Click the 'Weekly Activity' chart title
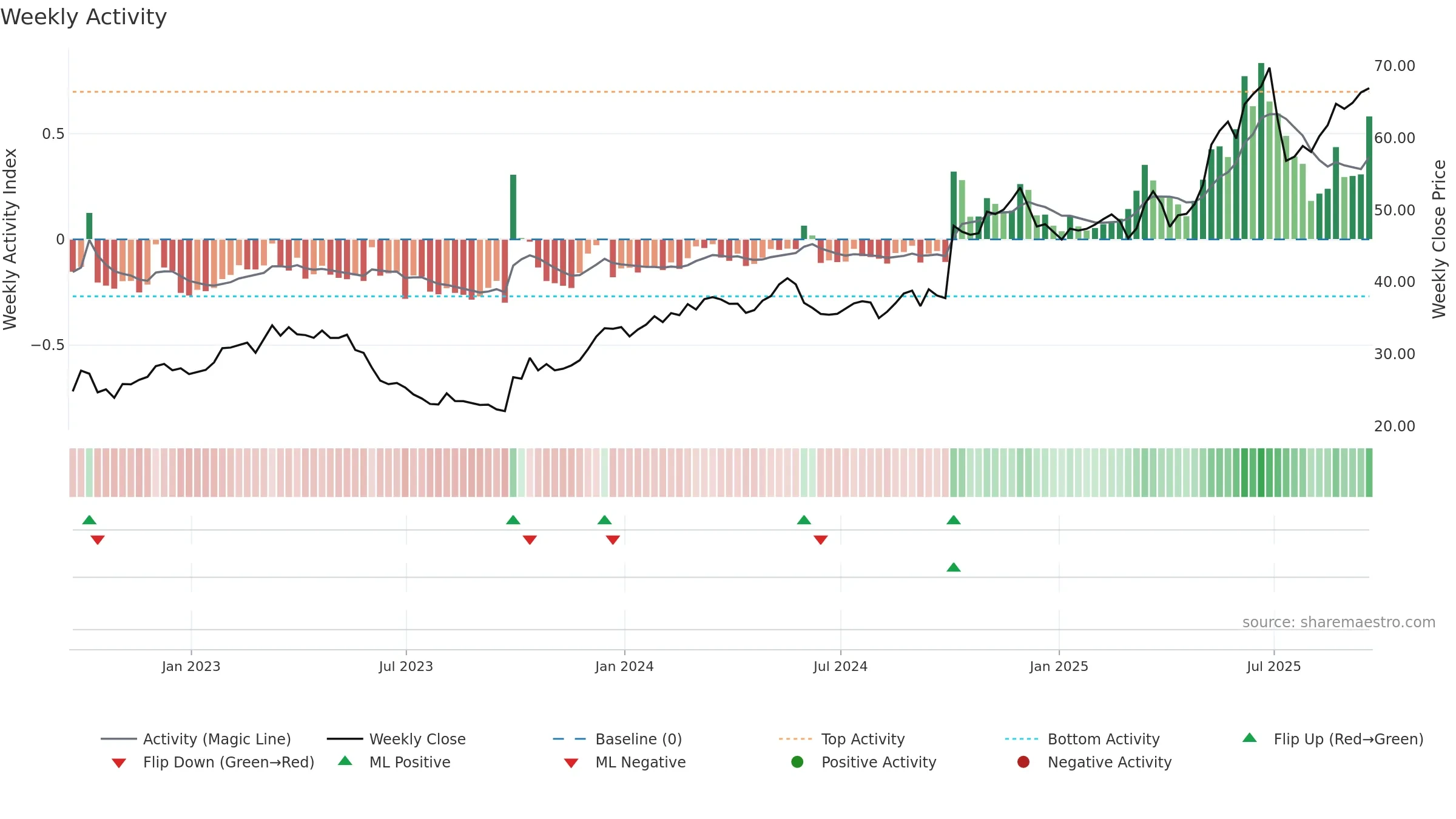The image size is (1456, 819). pos(84,17)
